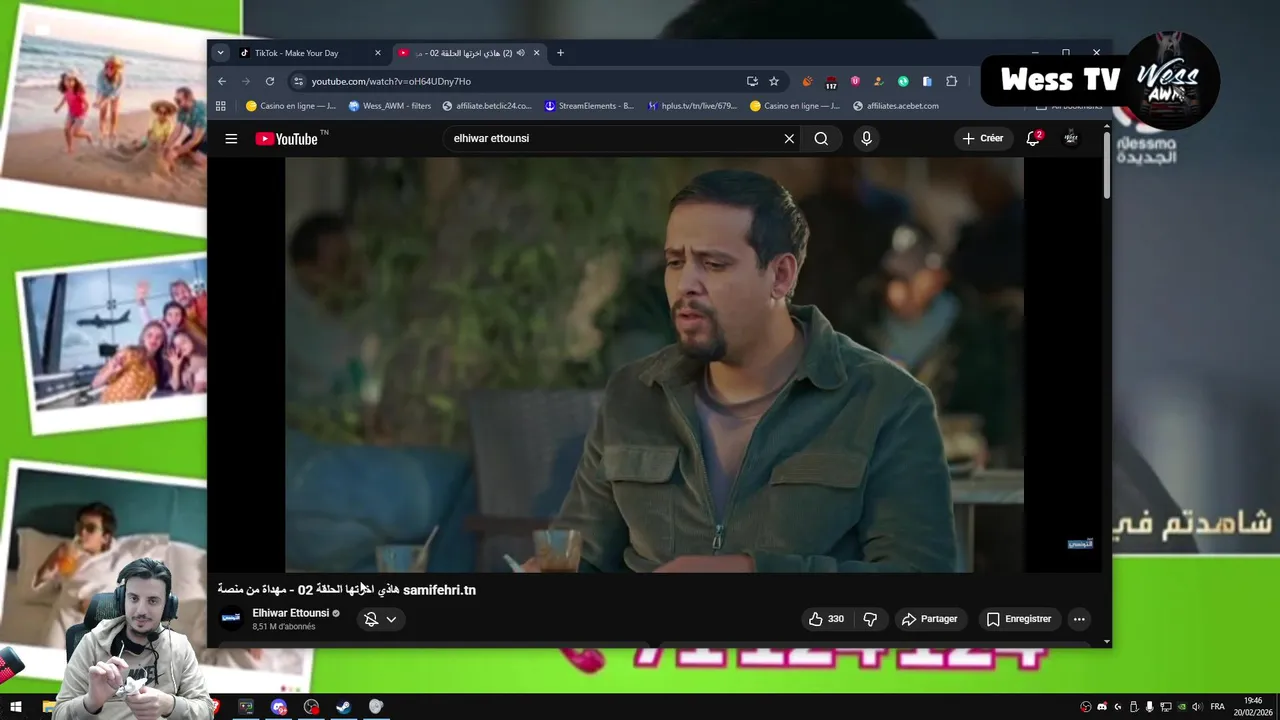Like the video showing 330 likes
1280x720 pixels.
[x=826, y=619]
